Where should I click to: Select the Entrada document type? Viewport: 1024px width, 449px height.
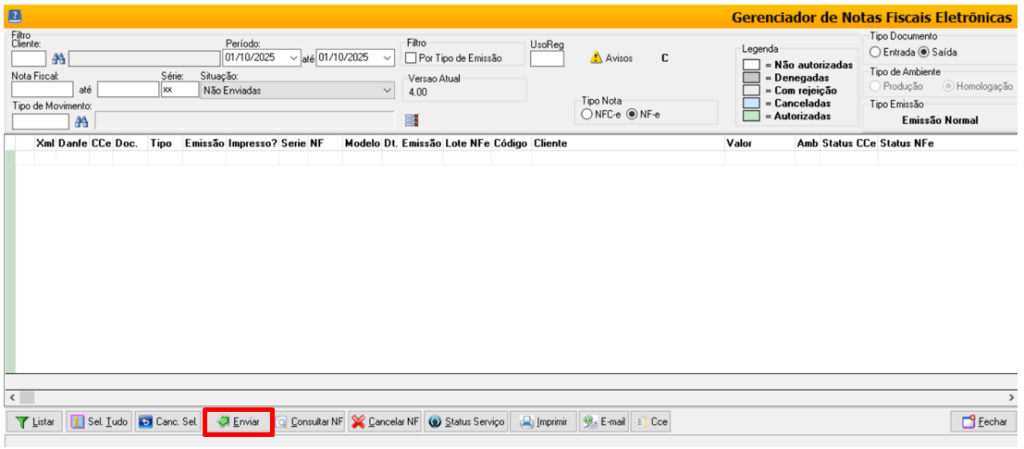tap(875, 52)
